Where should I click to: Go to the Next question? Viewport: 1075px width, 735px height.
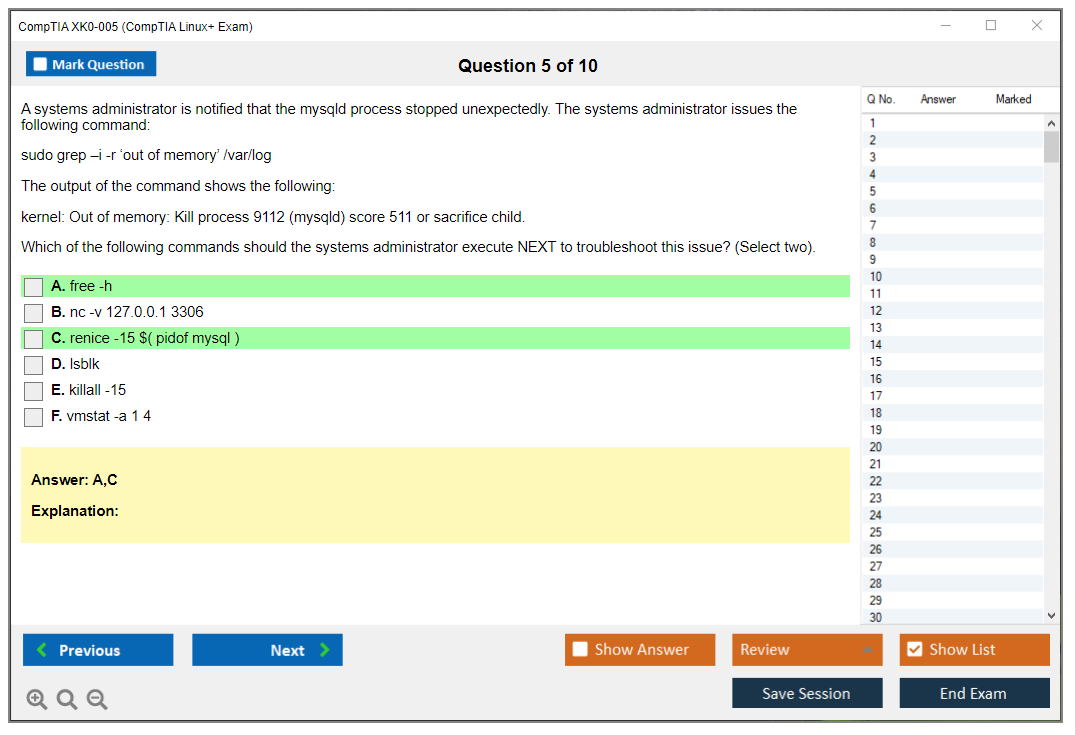(x=267, y=650)
